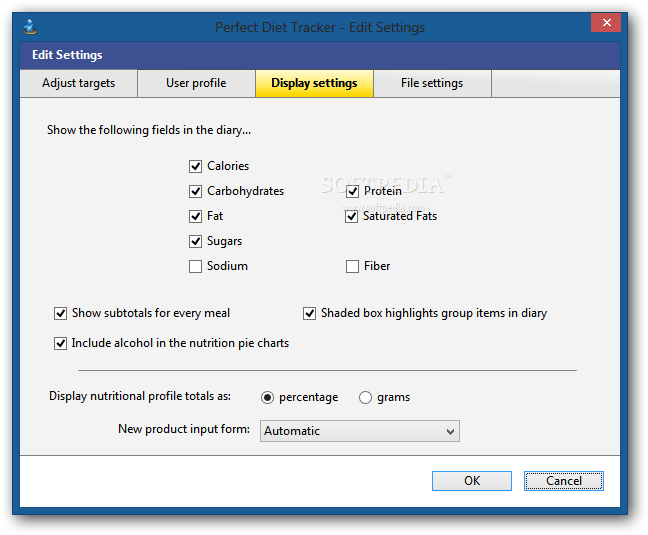Enable the Sodium checkbox
This screenshot has height=535, width=648.
pos(195,266)
